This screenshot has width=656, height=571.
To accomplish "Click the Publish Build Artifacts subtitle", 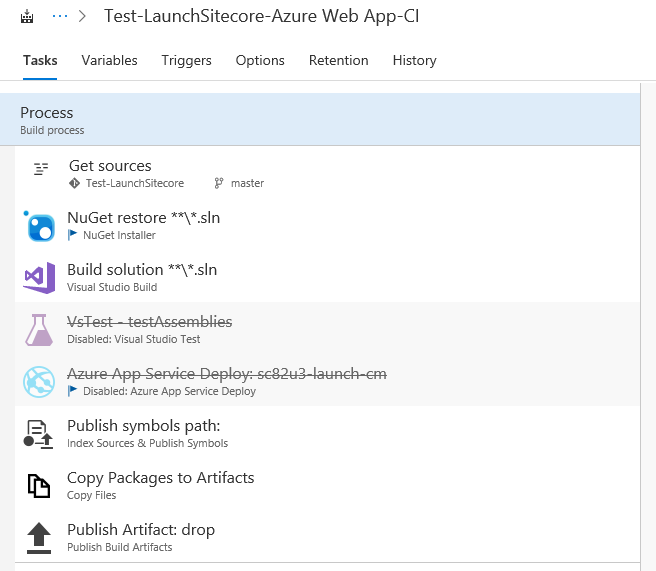I will (120, 547).
